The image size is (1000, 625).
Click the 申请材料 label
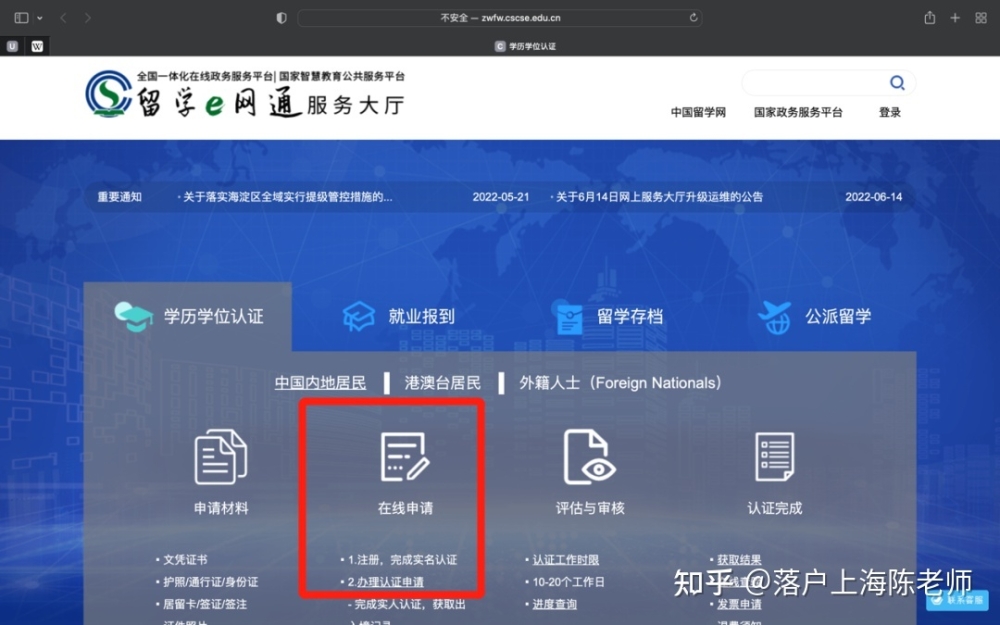pos(221,508)
